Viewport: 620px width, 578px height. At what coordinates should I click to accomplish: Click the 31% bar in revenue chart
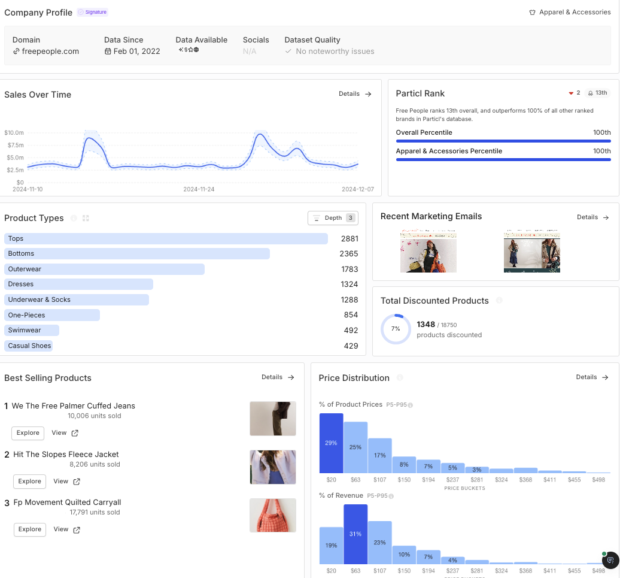point(355,534)
